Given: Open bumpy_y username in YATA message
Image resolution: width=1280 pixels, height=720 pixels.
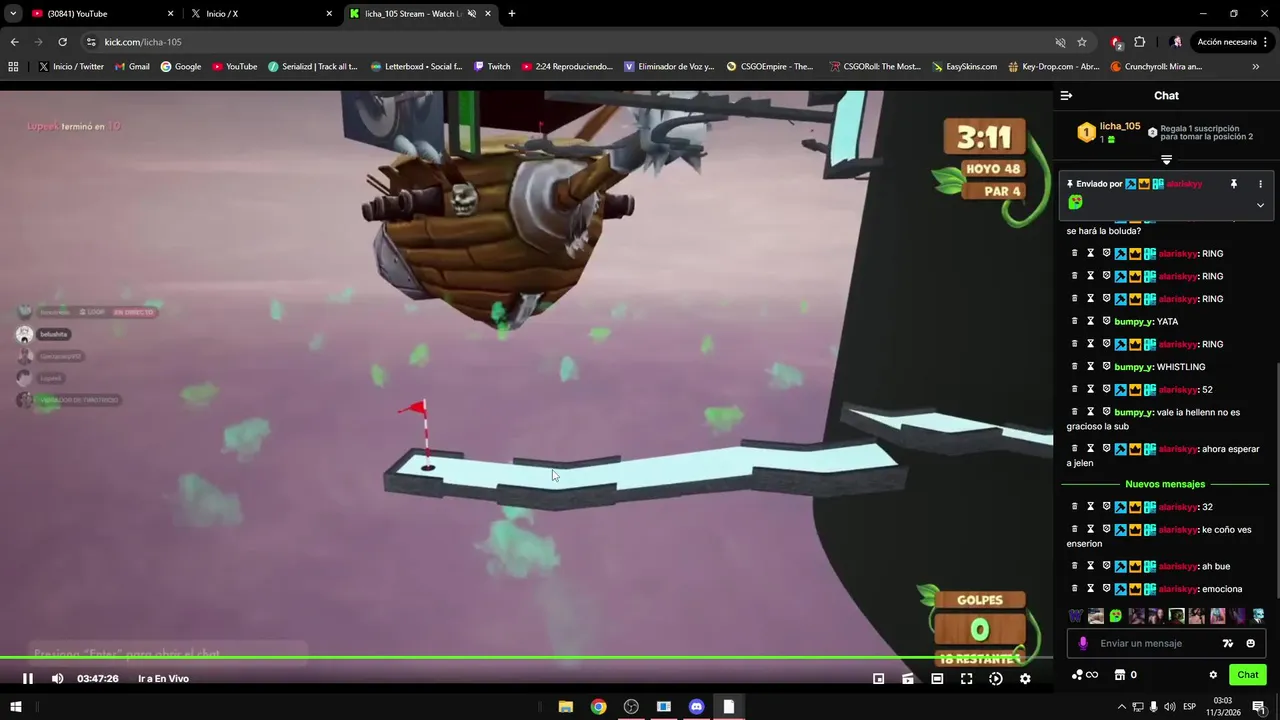Looking at the screenshot, I should point(1133,321).
